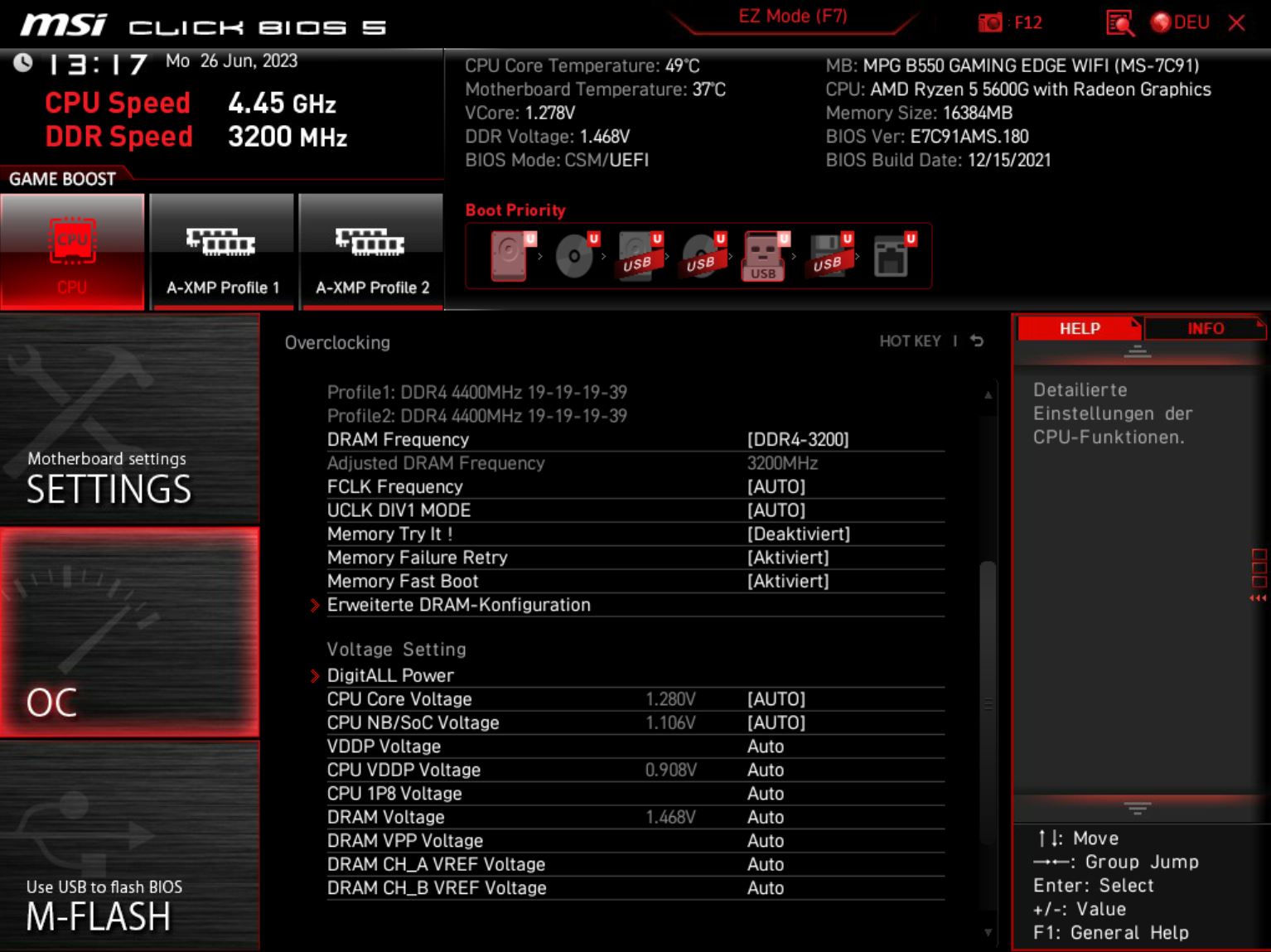Screen dimensions: 1271x952
Task: Click the Overclocking page title
Action: point(337,343)
